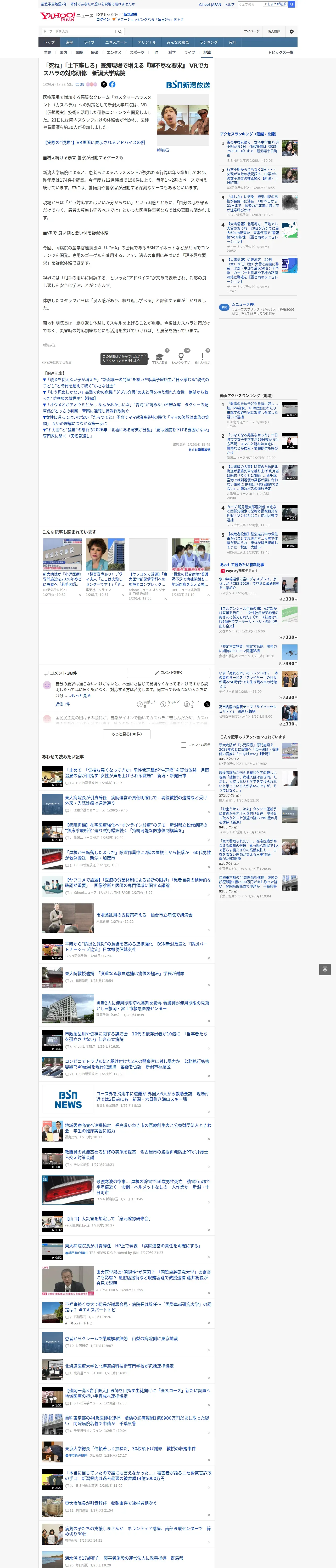Share the article on Facebook
336x1568 pixels.
click(x=112, y=85)
